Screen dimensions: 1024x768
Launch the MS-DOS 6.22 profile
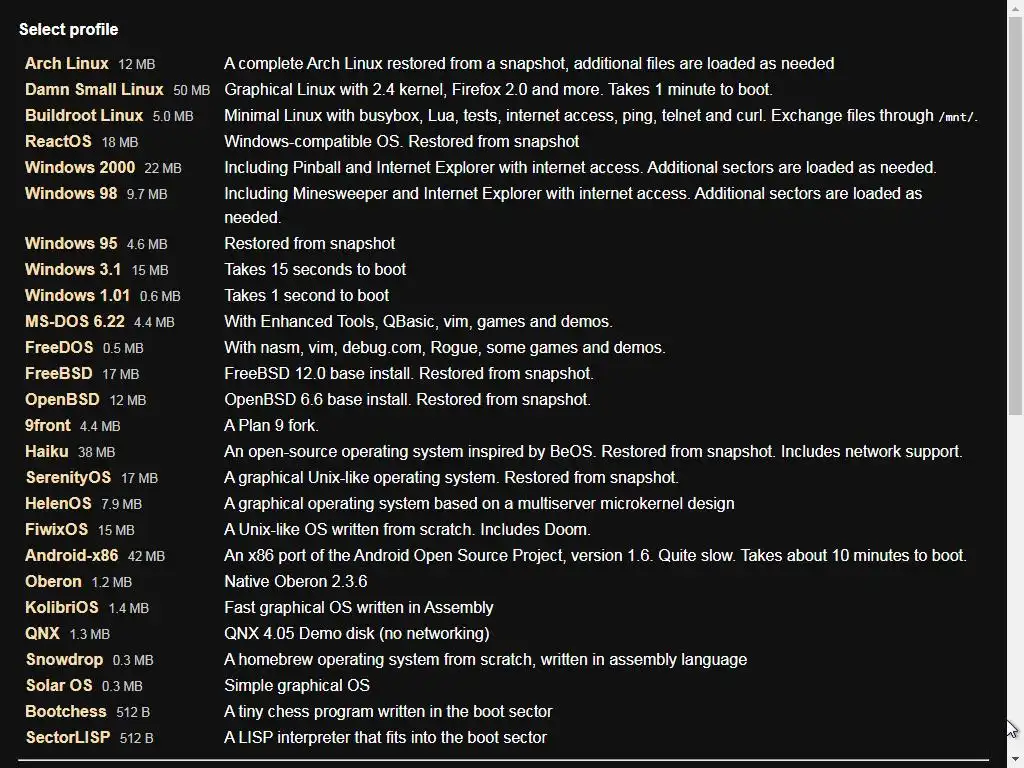(x=75, y=321)
